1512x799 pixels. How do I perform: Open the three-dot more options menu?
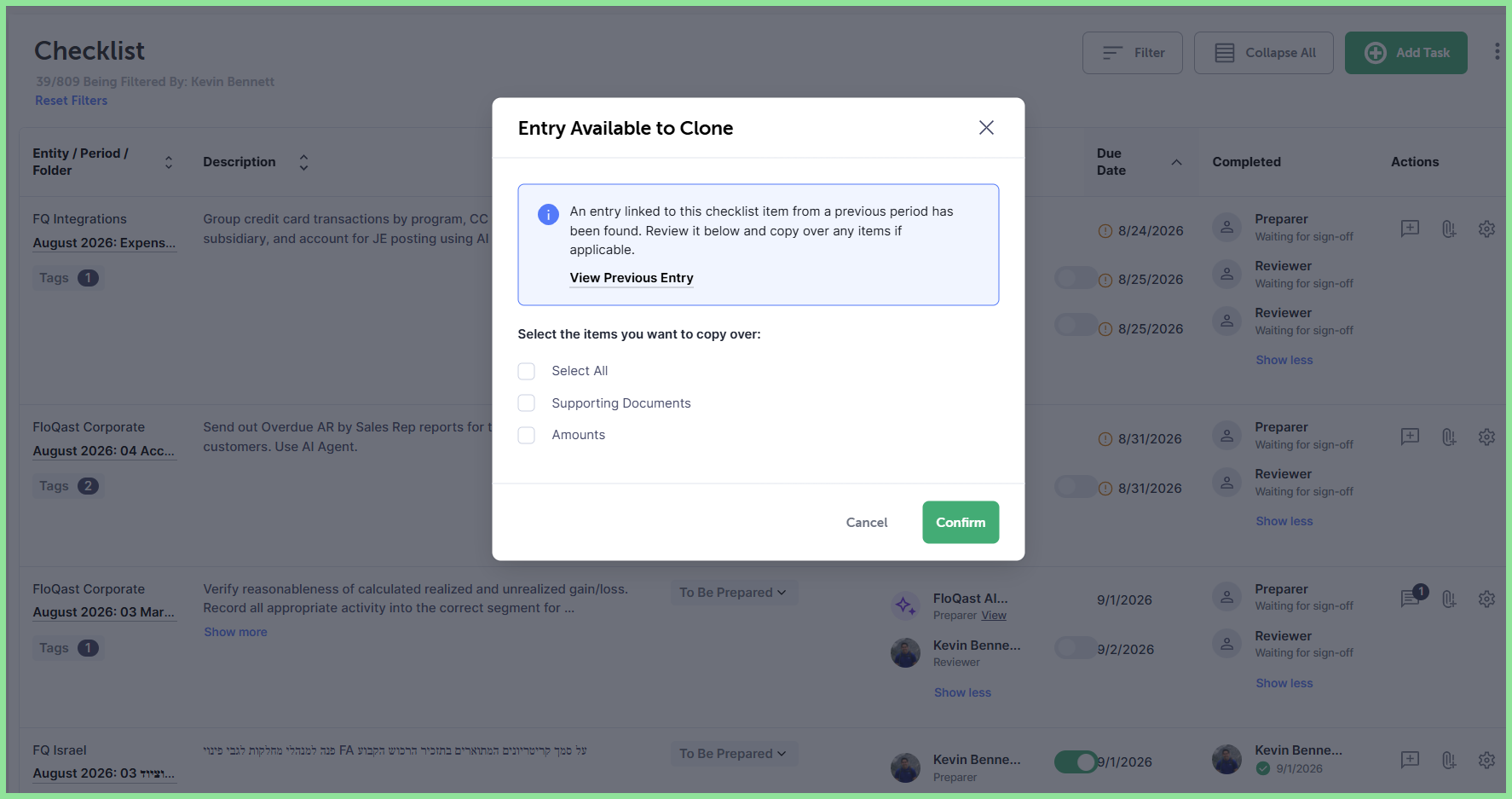pos(1497,52)
